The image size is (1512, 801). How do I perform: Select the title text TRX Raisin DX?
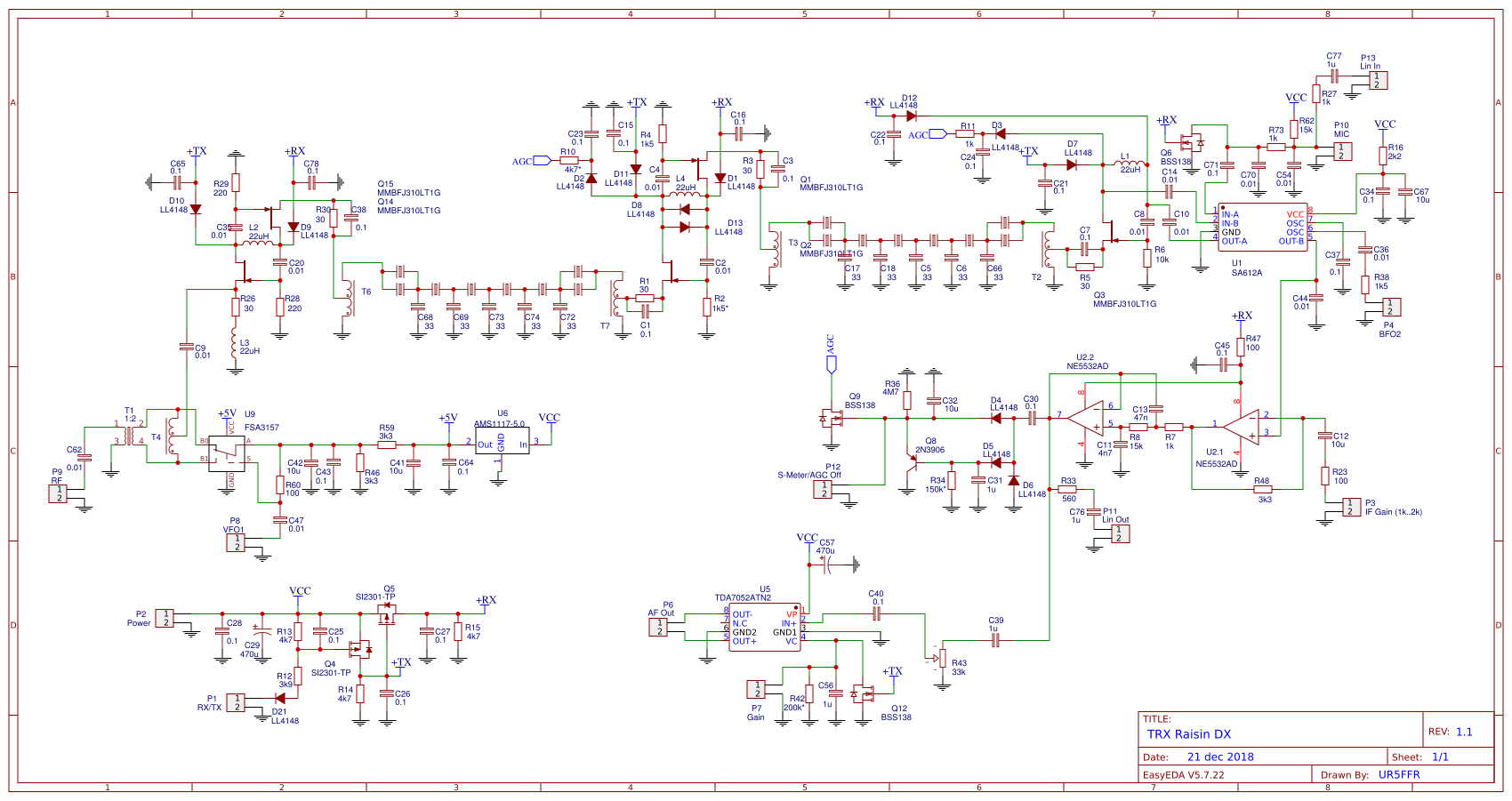click(1188, 734)
